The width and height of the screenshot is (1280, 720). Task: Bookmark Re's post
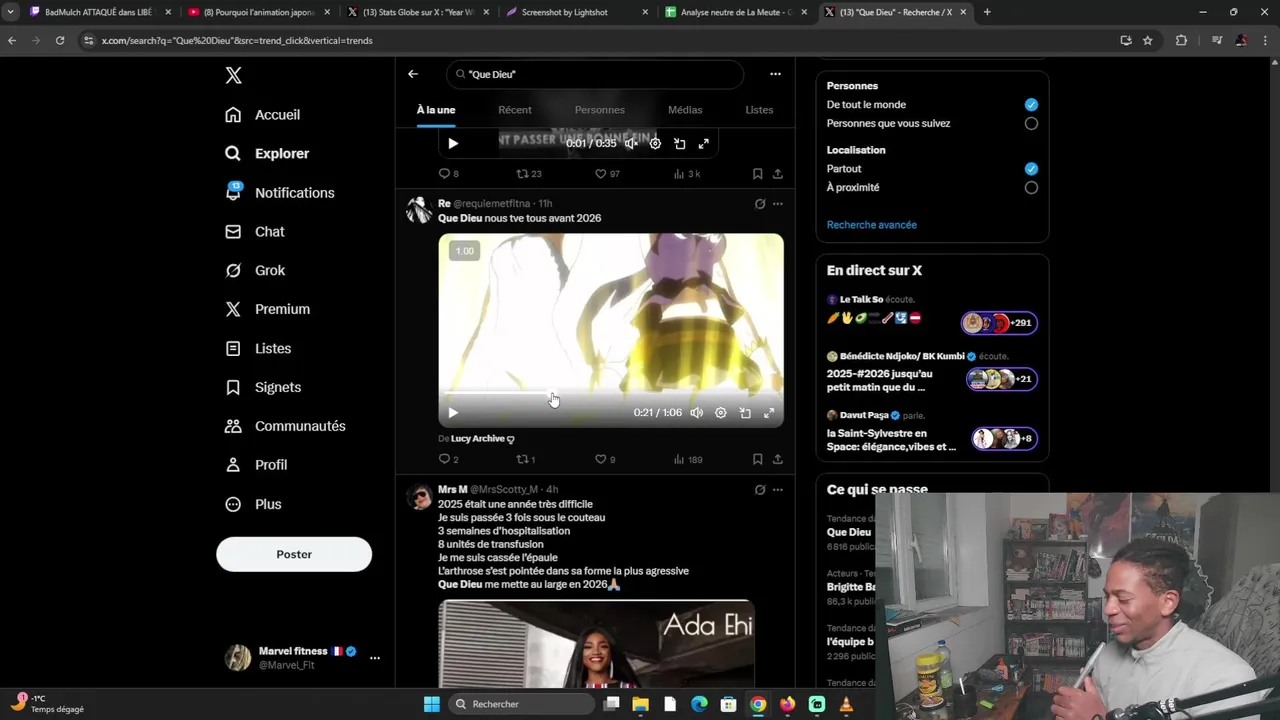pos(758,460)
